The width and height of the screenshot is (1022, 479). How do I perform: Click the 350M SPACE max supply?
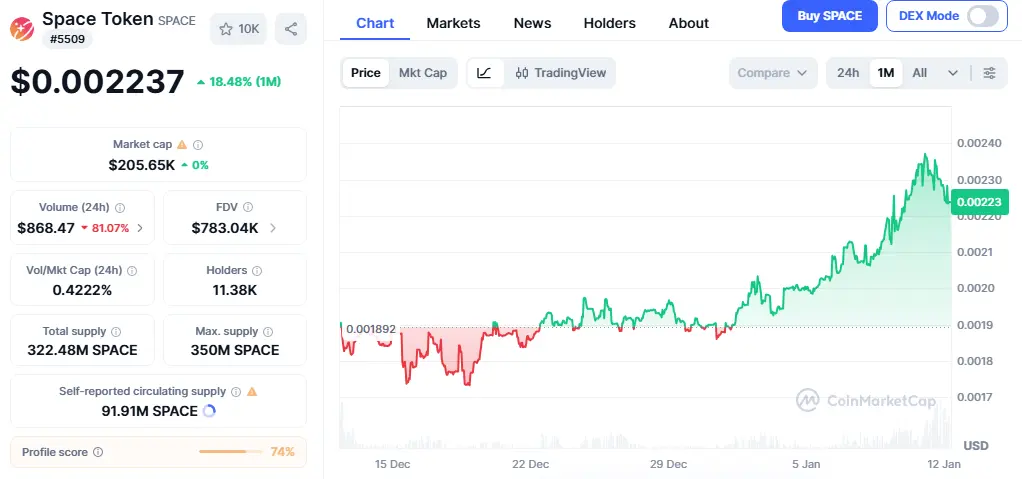(x=235, y=350)
